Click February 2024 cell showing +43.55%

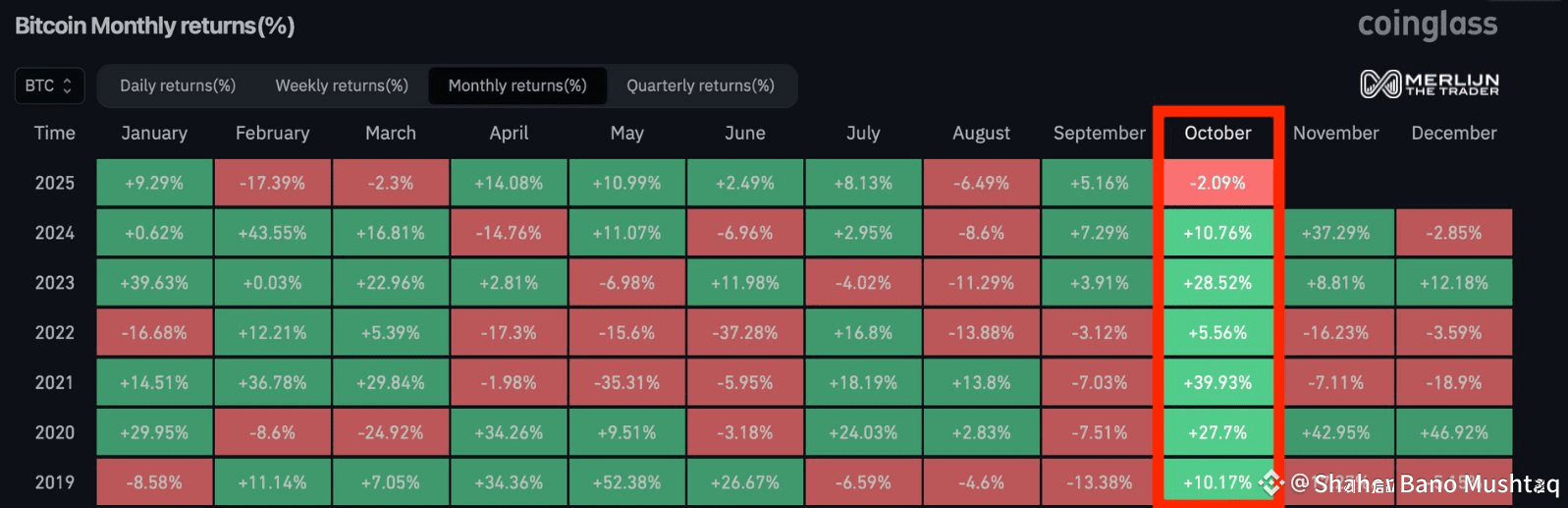[x=272, y=233]
